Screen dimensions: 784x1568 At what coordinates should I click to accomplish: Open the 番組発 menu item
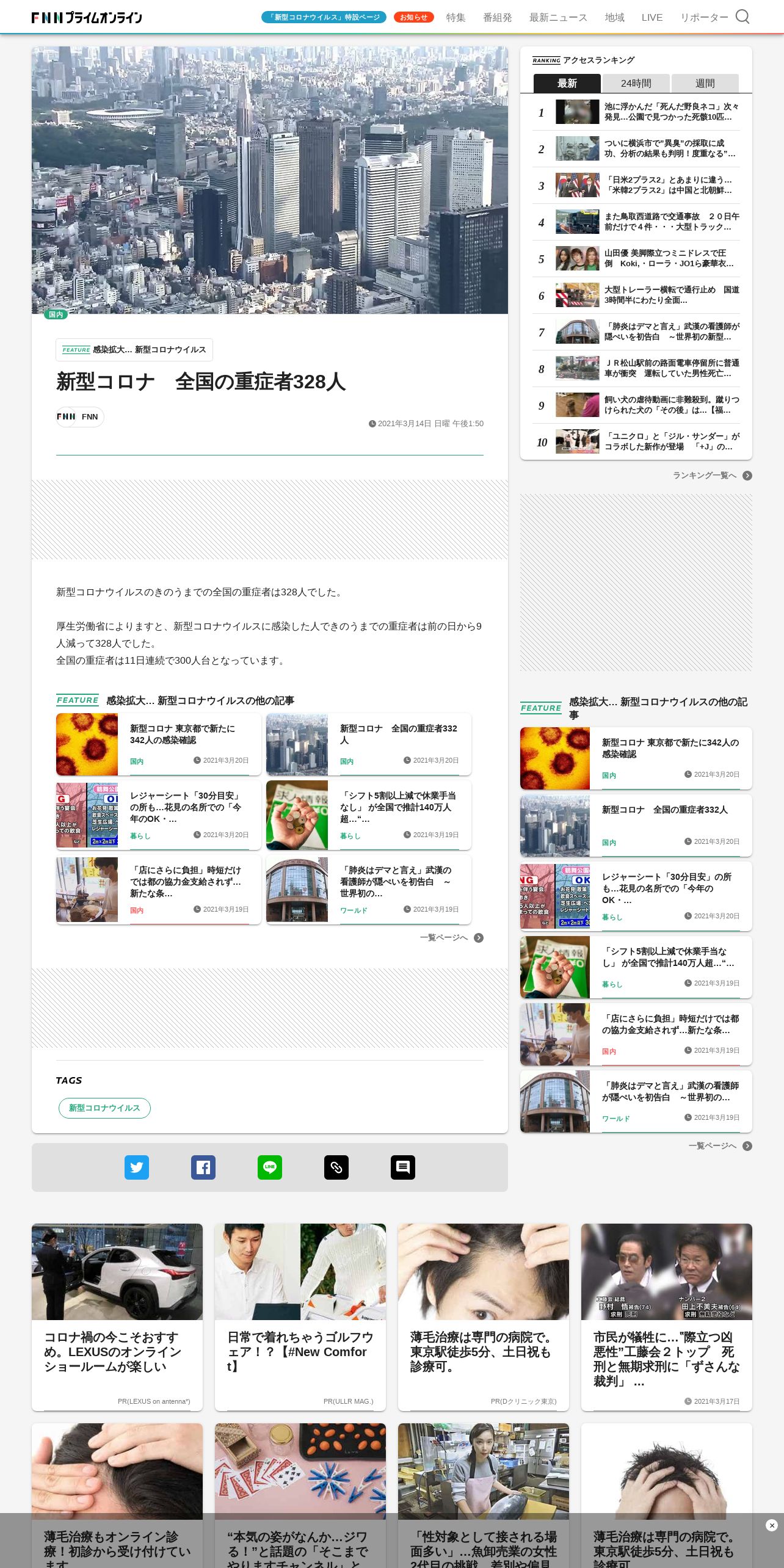coord(498,17)
